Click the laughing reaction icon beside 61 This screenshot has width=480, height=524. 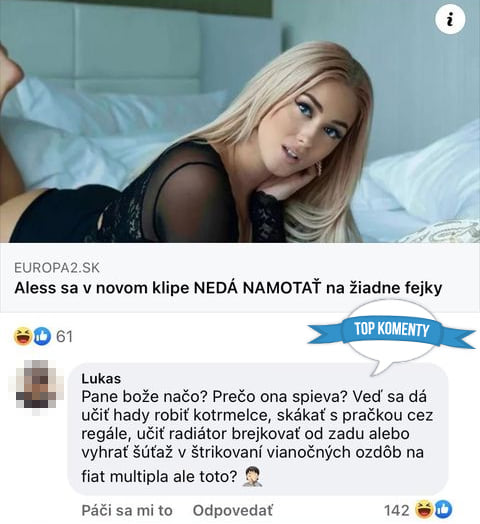pos(23,336)
